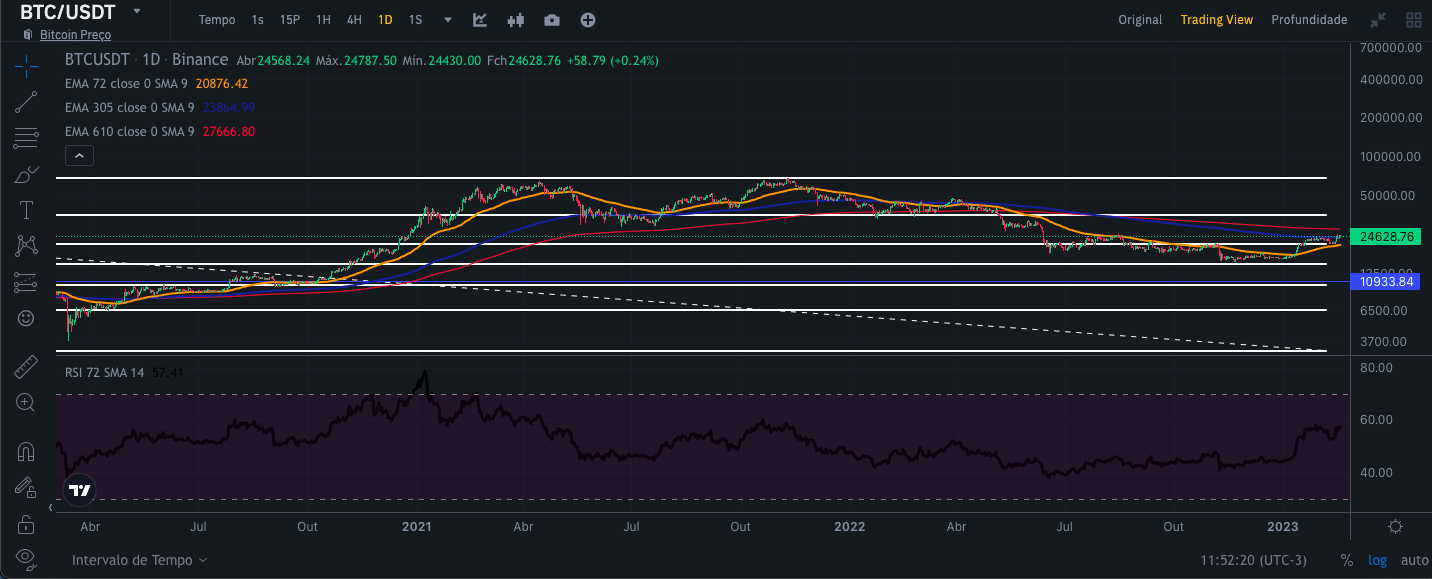Open the emoji icons tool

(26, 318)
